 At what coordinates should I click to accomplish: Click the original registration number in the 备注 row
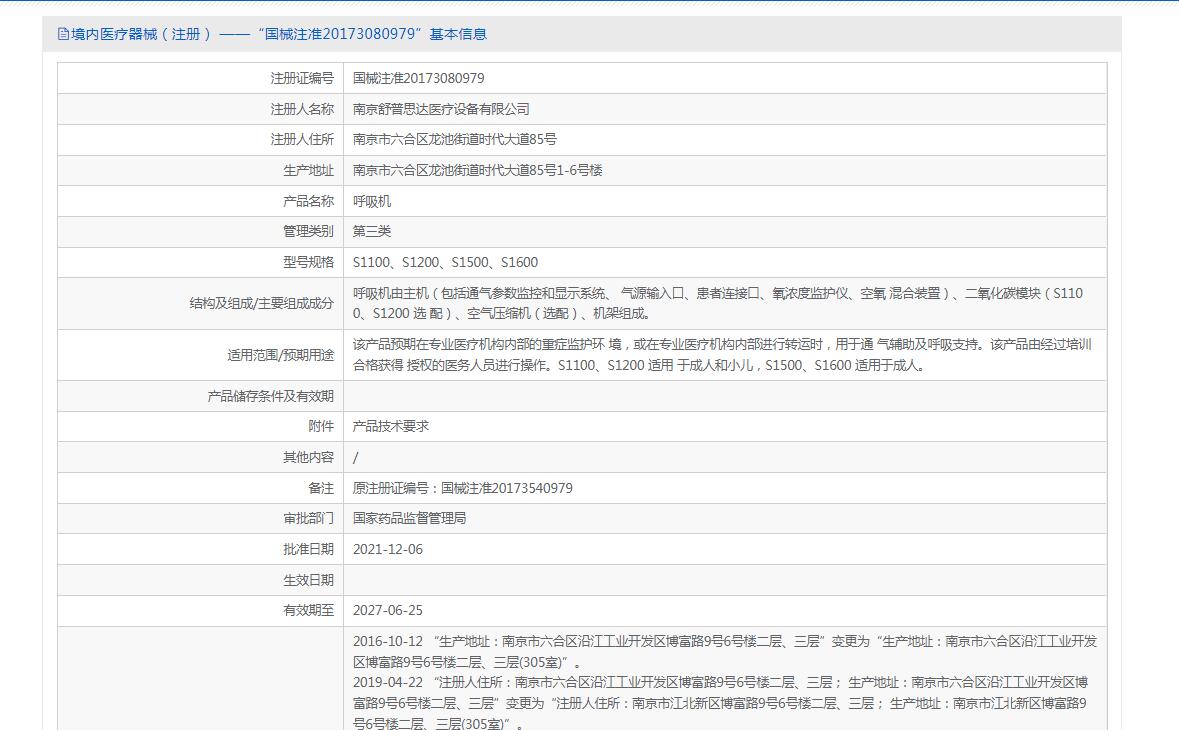click(463, 488)
